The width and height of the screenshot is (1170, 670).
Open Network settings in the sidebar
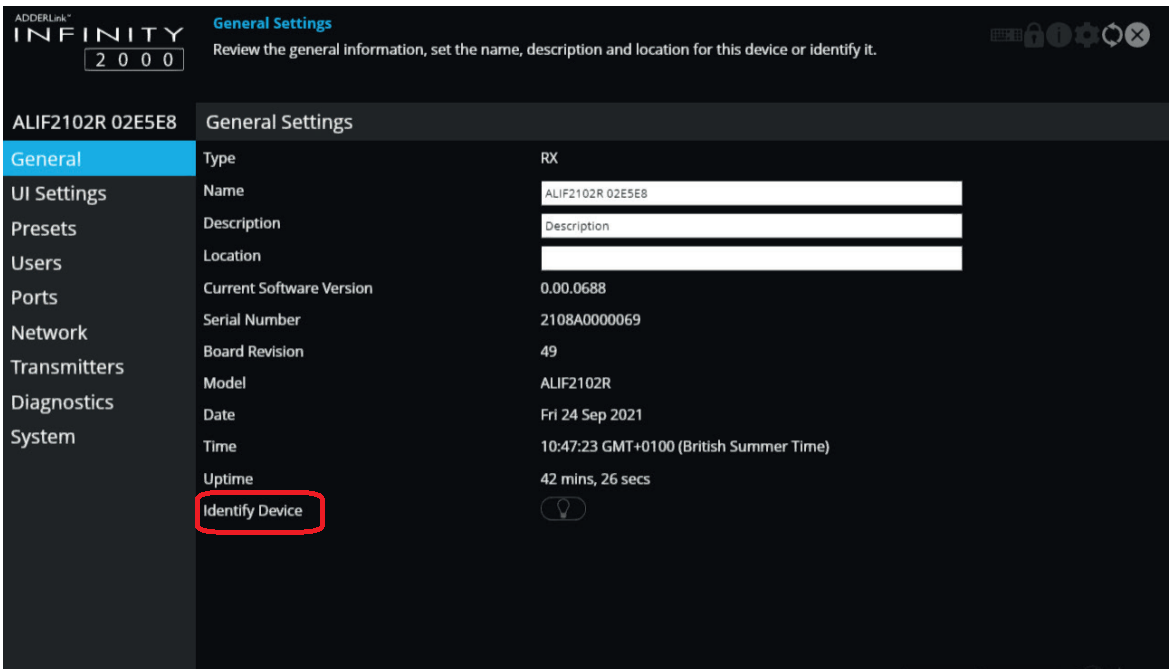[99, 332]
